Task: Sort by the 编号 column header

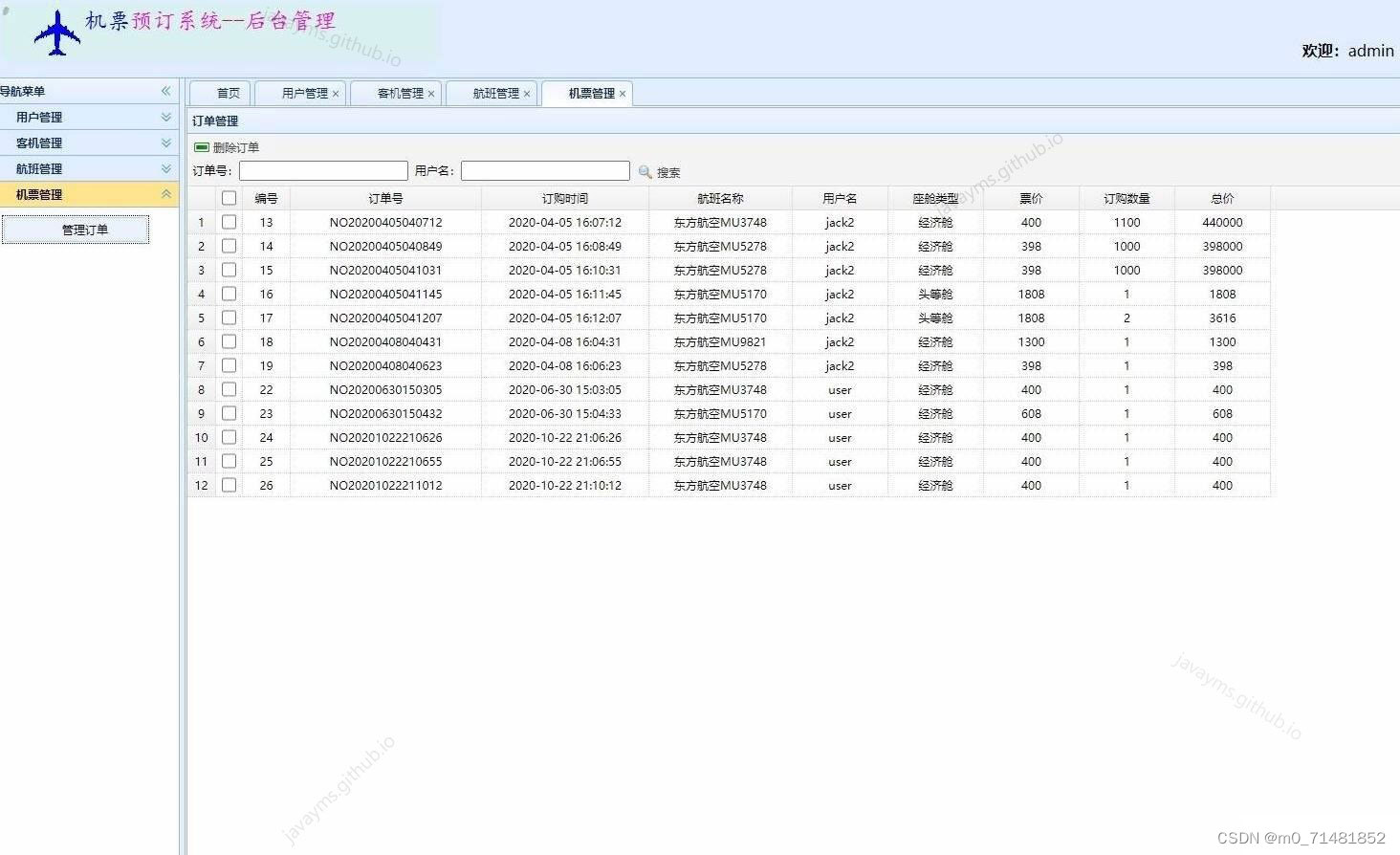Action: [266, 198]
